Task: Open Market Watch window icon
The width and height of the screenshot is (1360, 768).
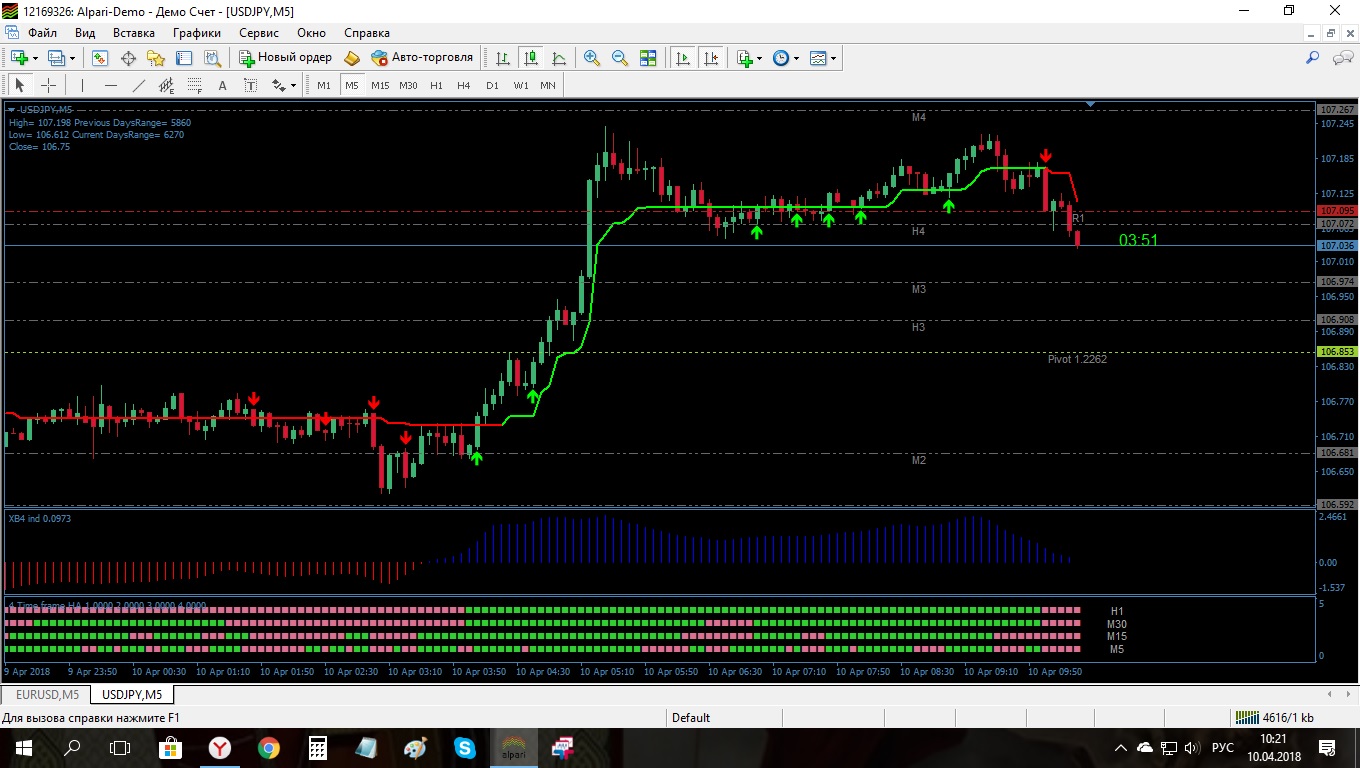Action: pyautogui.click(x=100, y=58)
